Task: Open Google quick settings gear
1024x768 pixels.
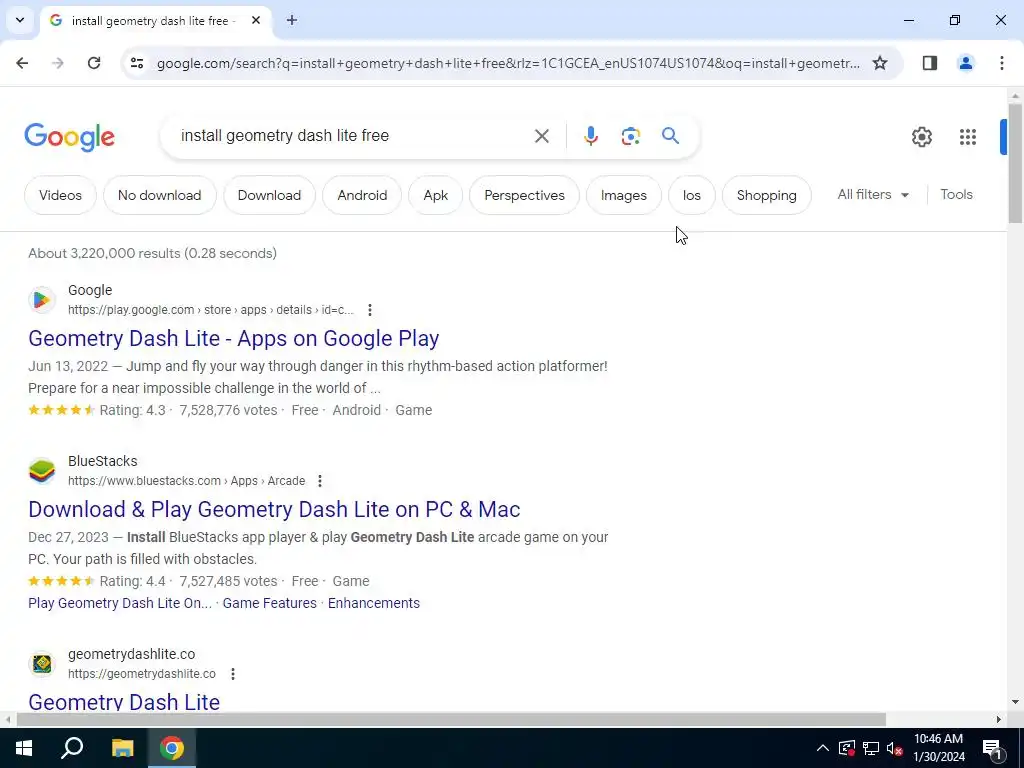Action: tap(921, 136)
